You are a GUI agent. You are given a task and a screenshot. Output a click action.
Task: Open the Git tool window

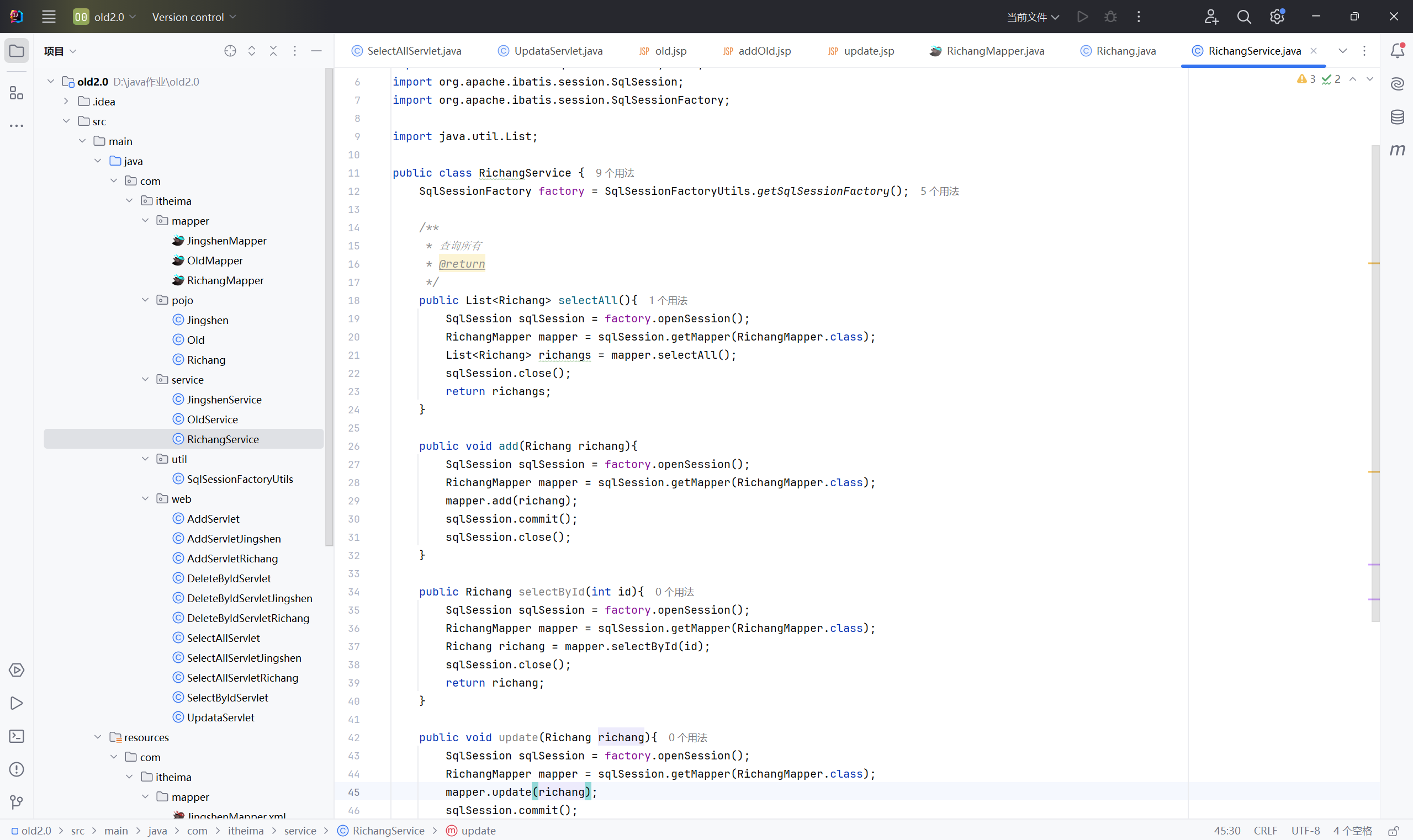pyautogui.click(x=17, y=802)
